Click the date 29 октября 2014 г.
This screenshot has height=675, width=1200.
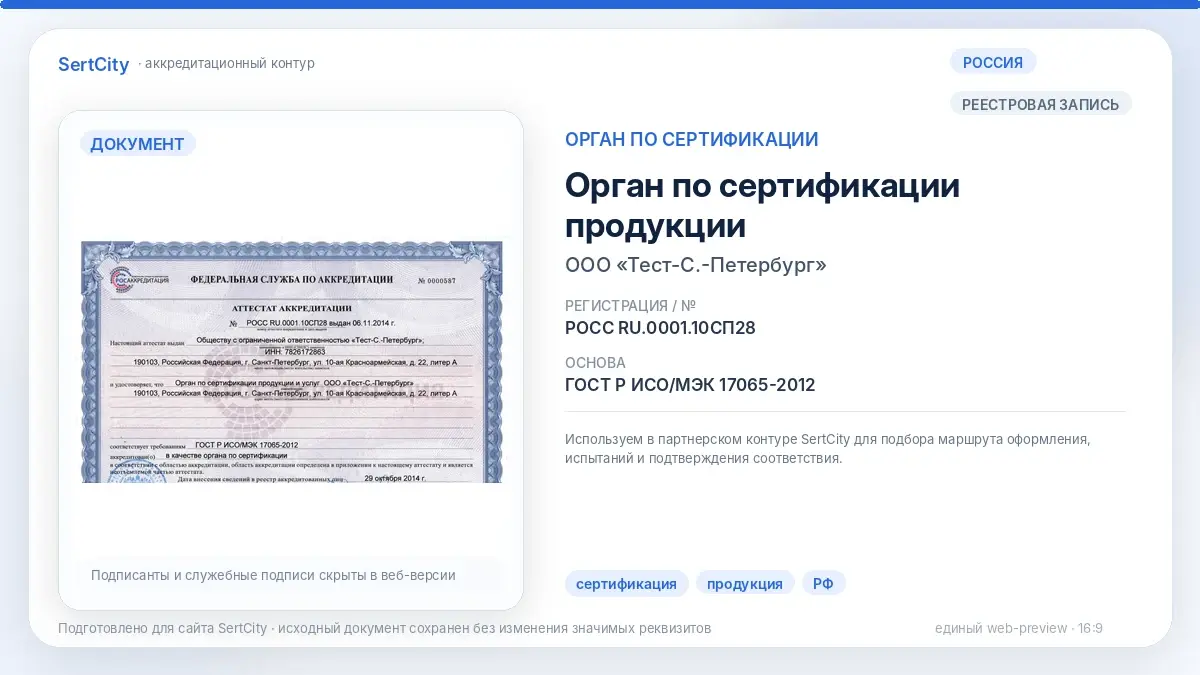[x=395, y=479]
